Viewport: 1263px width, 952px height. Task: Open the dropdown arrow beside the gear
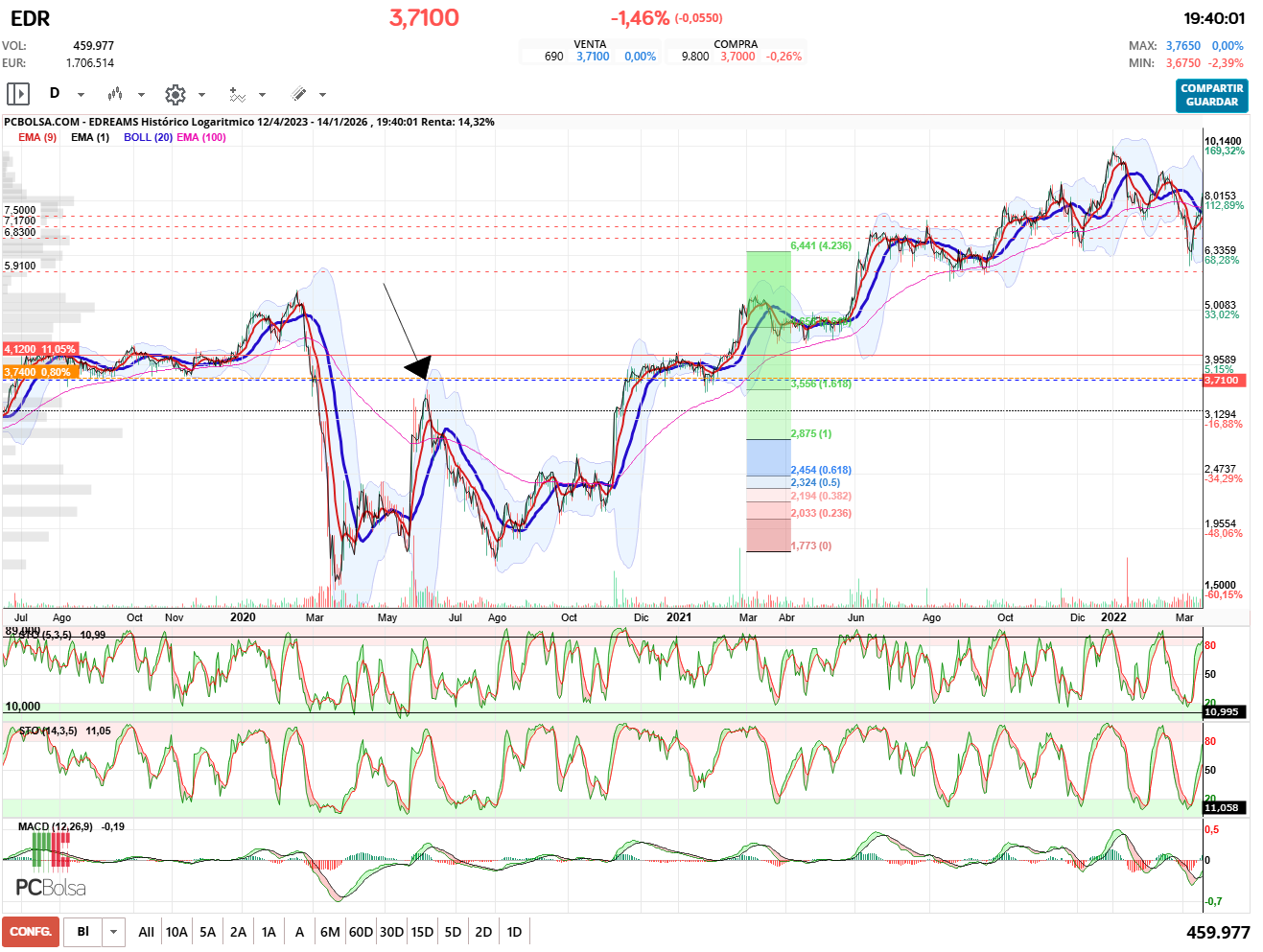(201, 95)
